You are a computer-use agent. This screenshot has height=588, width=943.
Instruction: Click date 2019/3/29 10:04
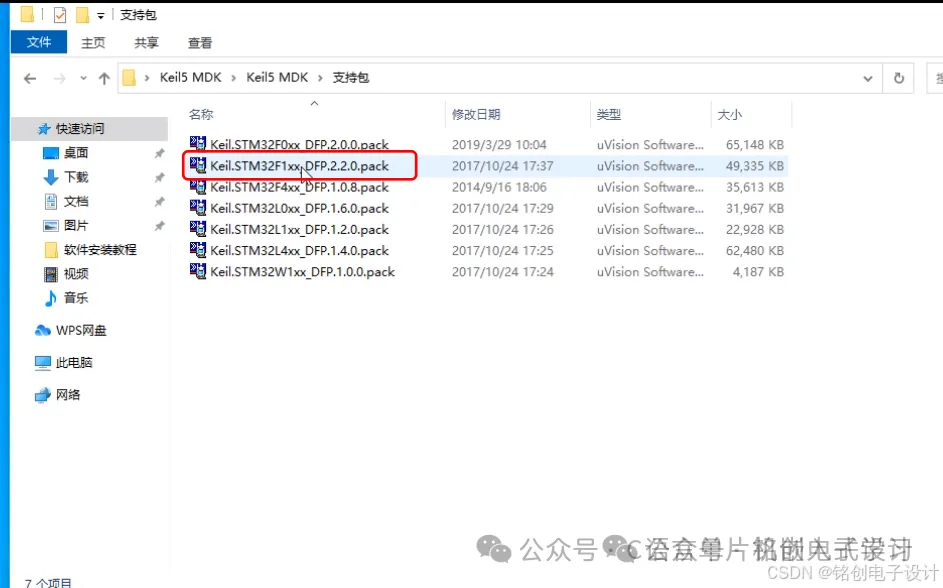coord(499,144)
